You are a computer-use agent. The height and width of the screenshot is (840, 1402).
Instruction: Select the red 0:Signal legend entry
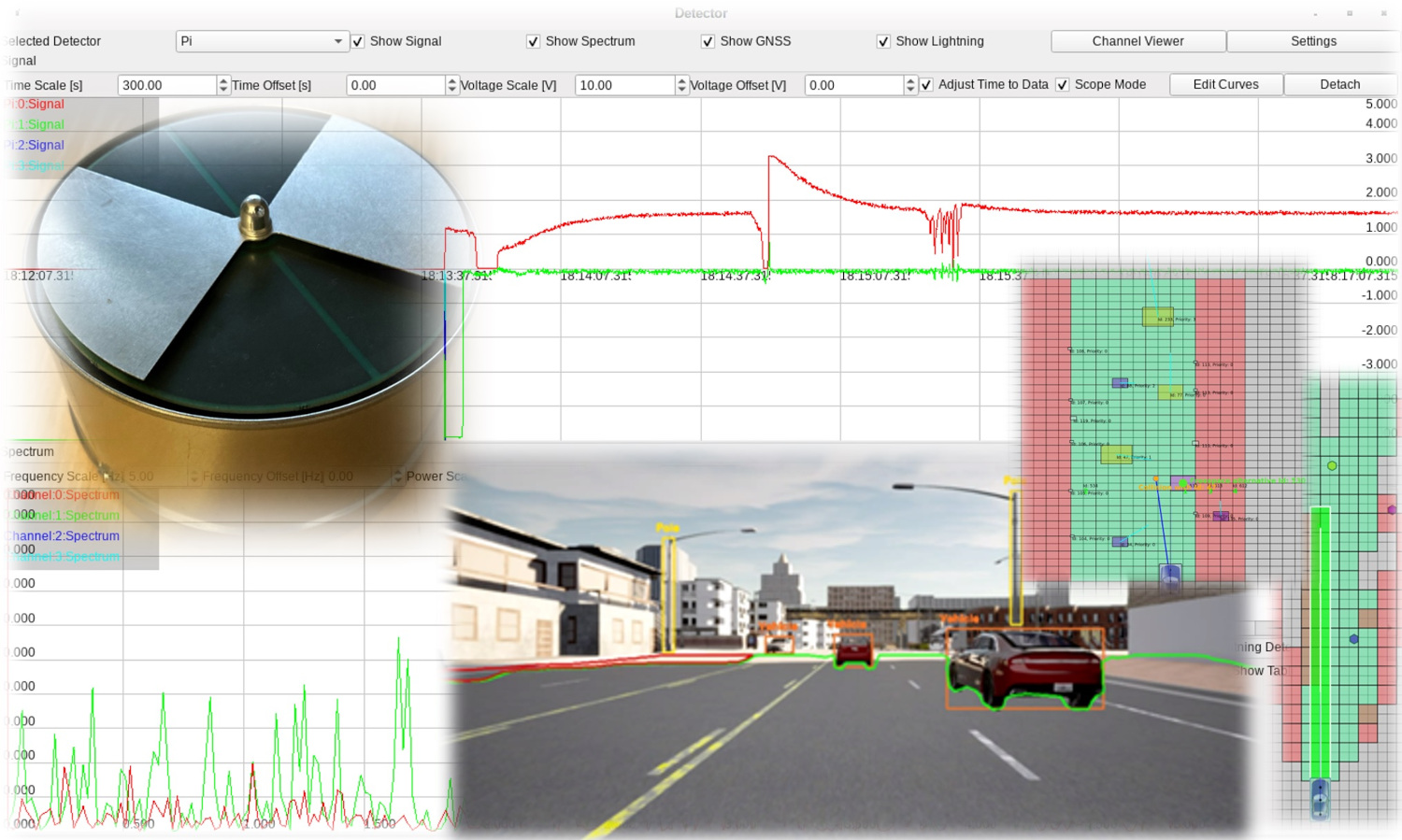(36, 104)
